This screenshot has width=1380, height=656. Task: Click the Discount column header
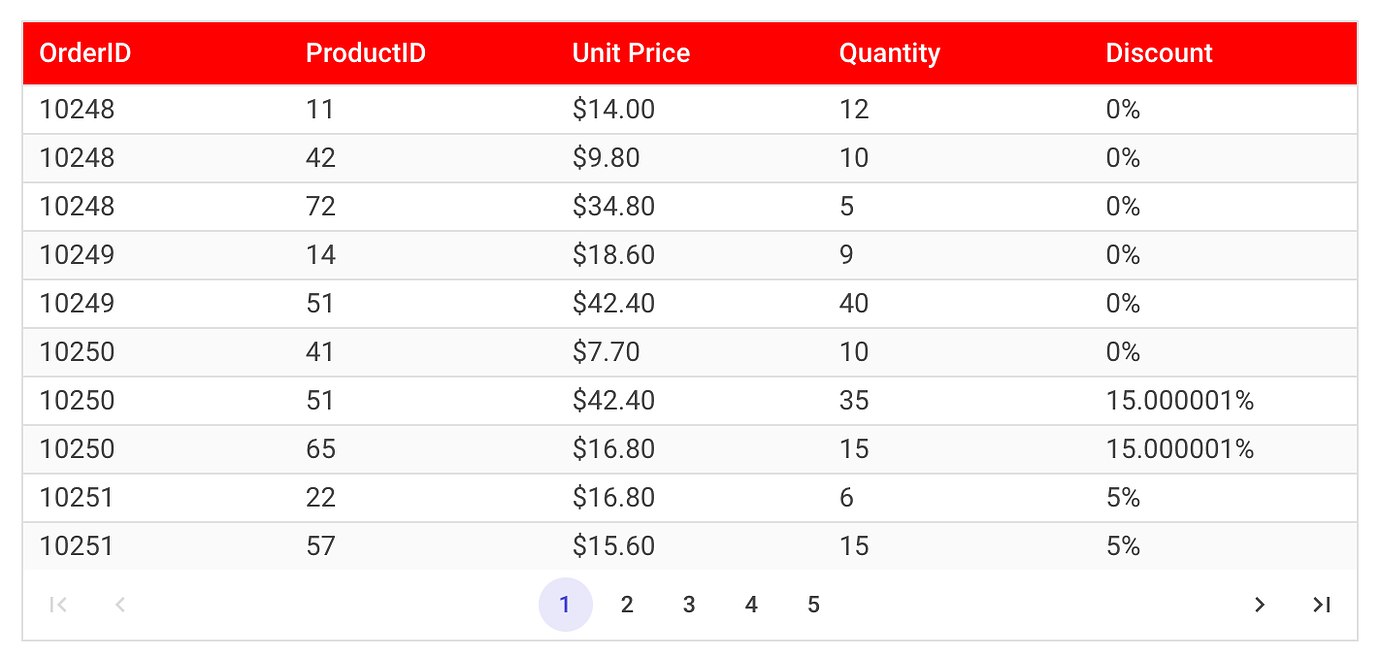pos(1159,53)
